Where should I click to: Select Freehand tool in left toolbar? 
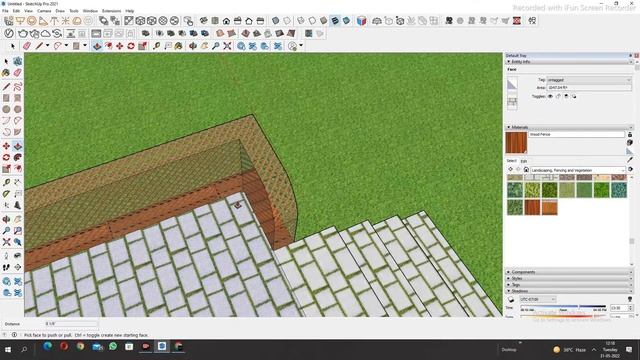[x=18, y=87]
